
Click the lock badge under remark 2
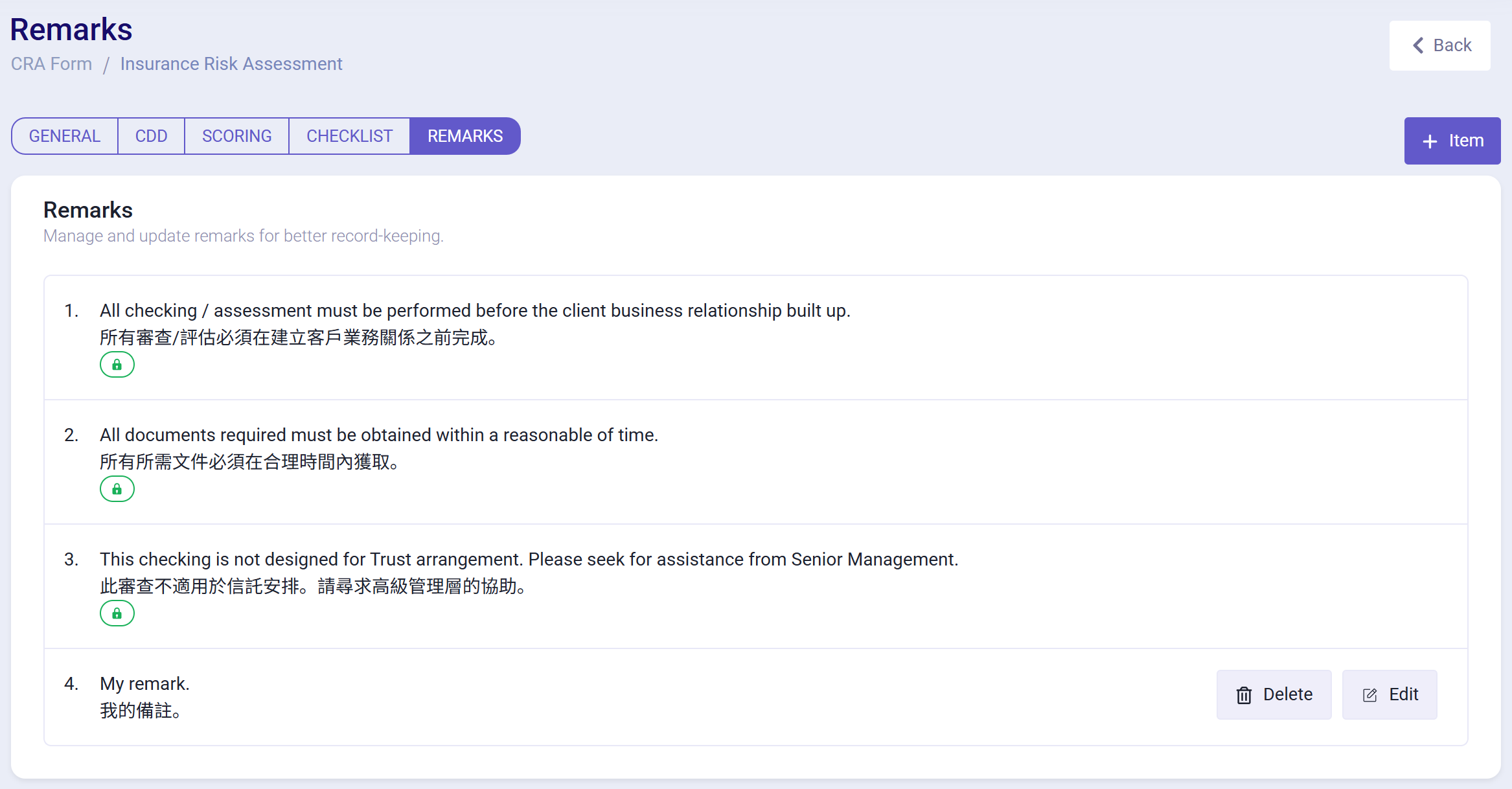(117, 489)
